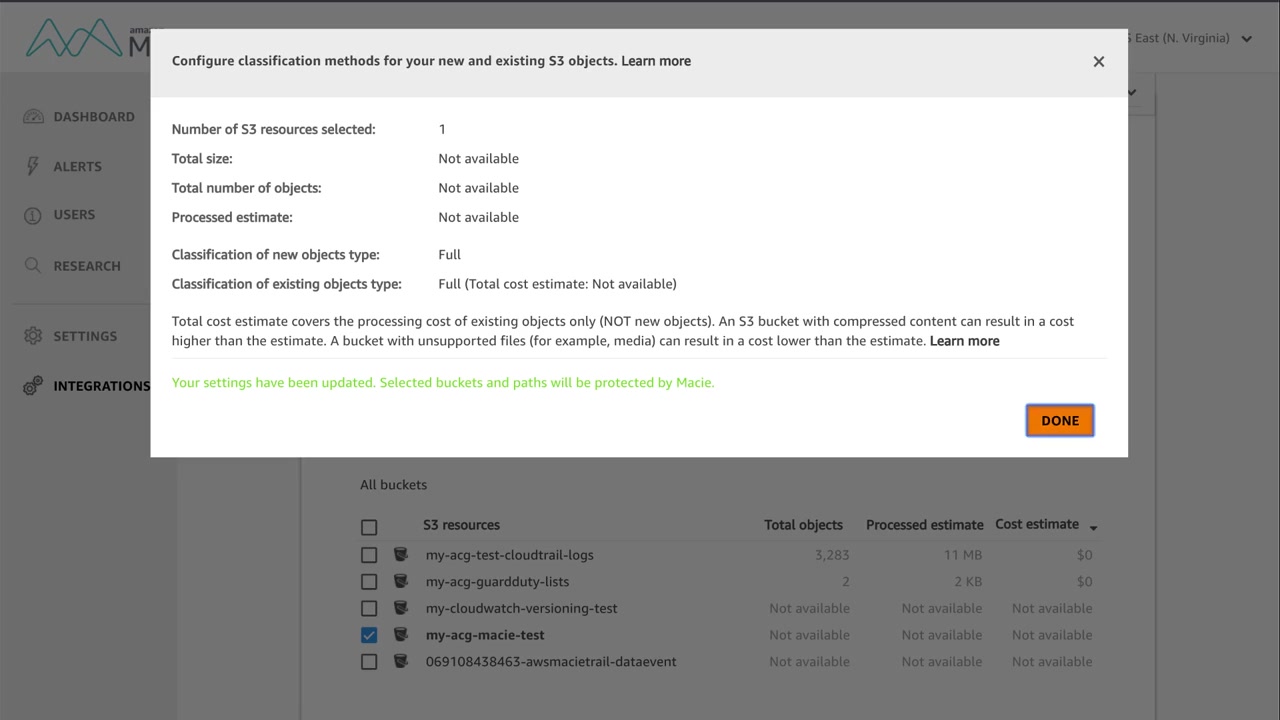This screenshot has width=1280, height=720.
Task: Open the region dropdown arrow
Action: (x=1246, y=39)
